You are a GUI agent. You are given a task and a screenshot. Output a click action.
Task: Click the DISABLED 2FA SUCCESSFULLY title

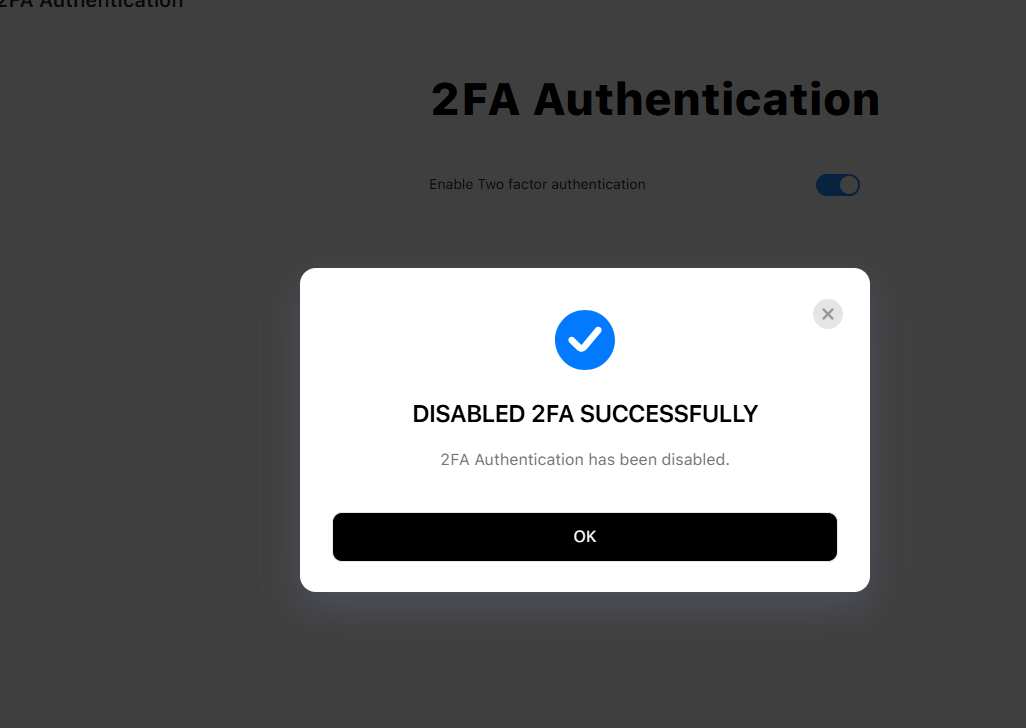tap(585, 414)
